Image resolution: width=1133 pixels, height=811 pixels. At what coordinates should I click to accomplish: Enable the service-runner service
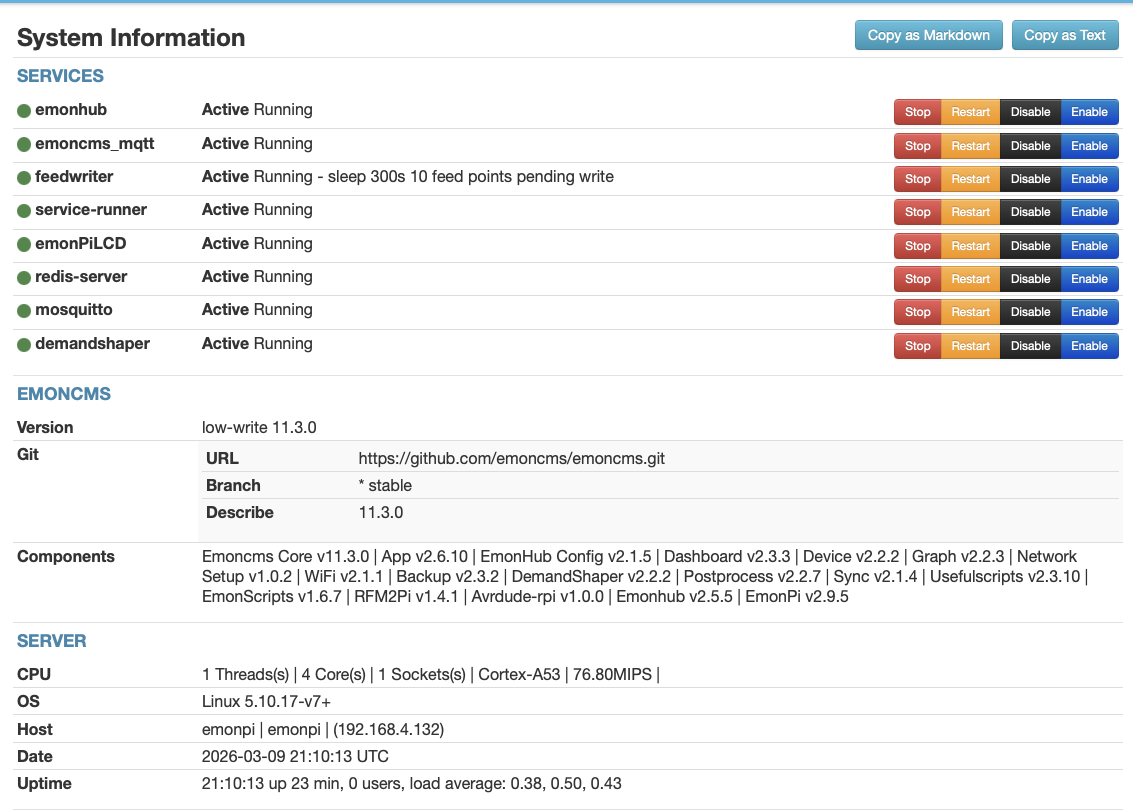(x=1089, y=212)
